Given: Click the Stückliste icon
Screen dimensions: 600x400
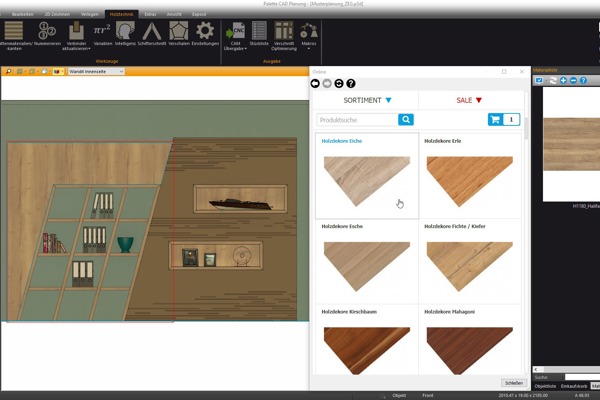Looking at the screenshot, I should point(259,32).
